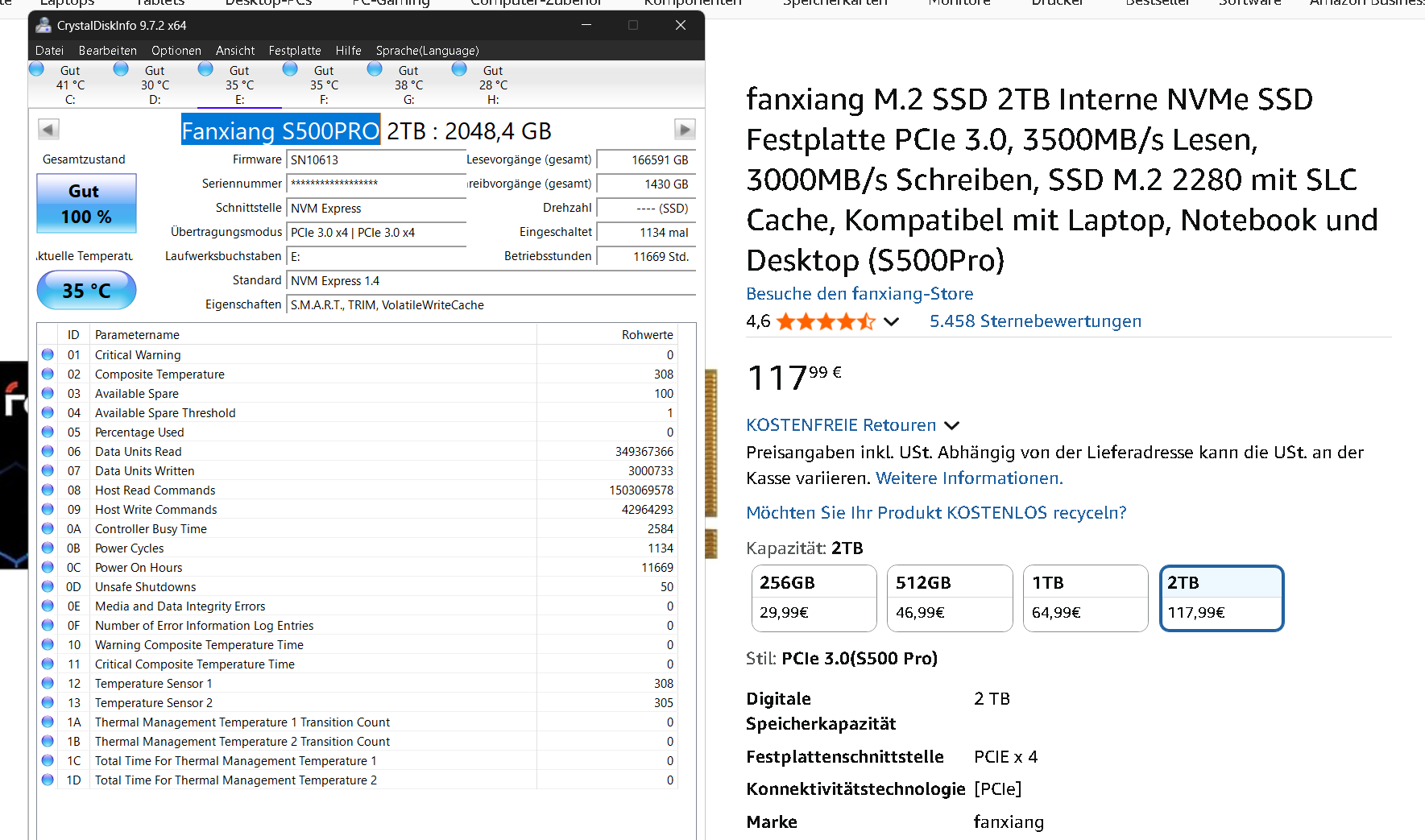Click the Eingeschaltet value 1134 mal
The width and height of the screenshot is (1425, 840).
click(646, 233)
